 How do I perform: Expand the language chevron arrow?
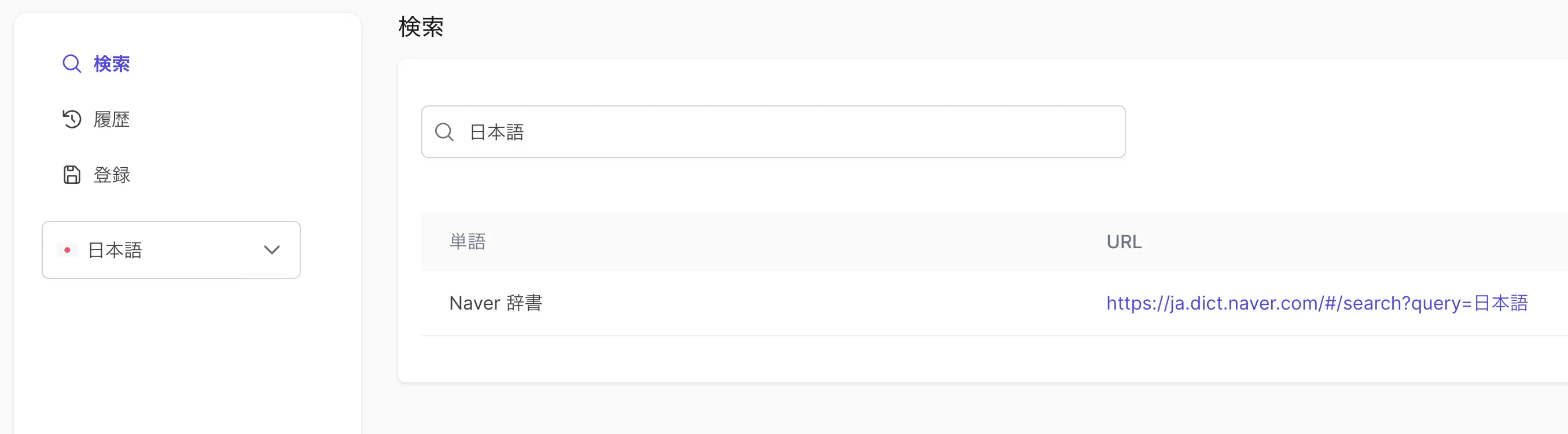[271, 250]
